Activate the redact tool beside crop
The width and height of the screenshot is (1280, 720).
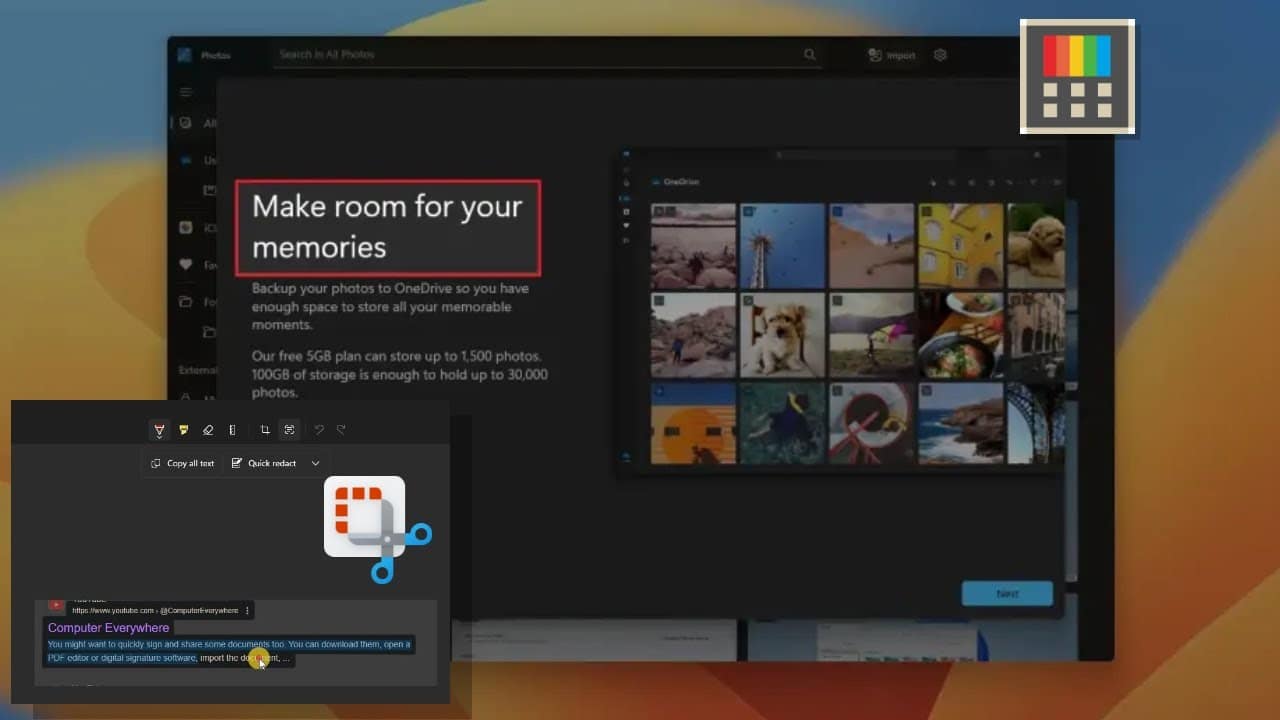point(289,429)
